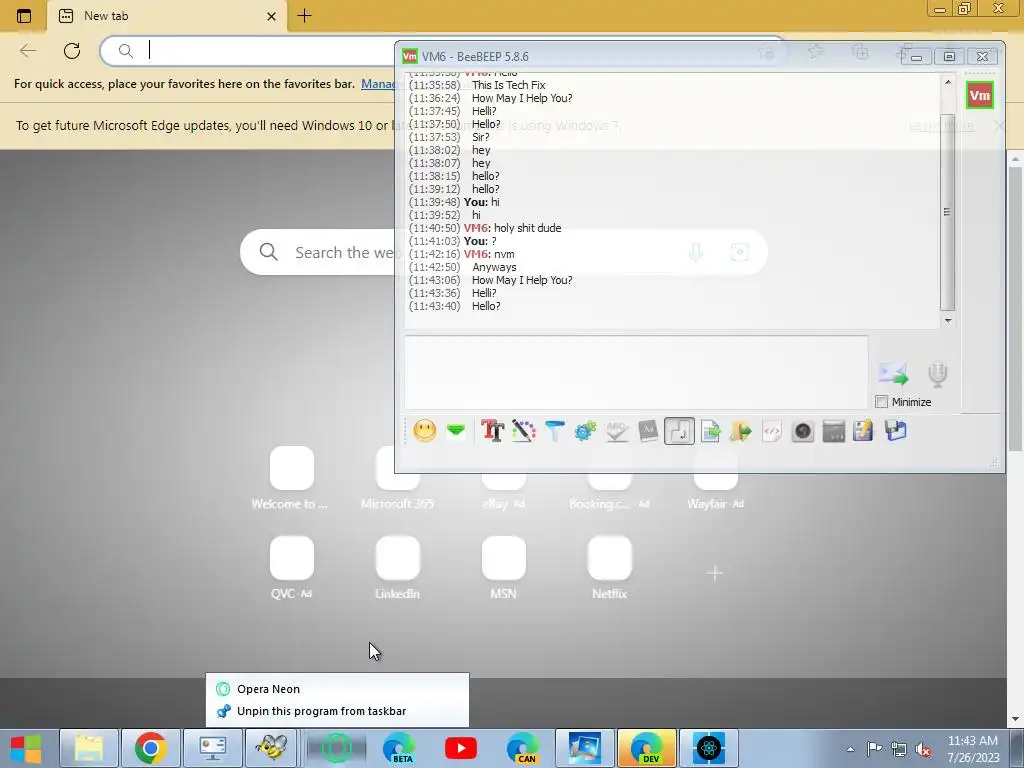Viewport: 1024px width, 768px height.
Task: Click the send file document icon
Action: (x=711, y=431)
